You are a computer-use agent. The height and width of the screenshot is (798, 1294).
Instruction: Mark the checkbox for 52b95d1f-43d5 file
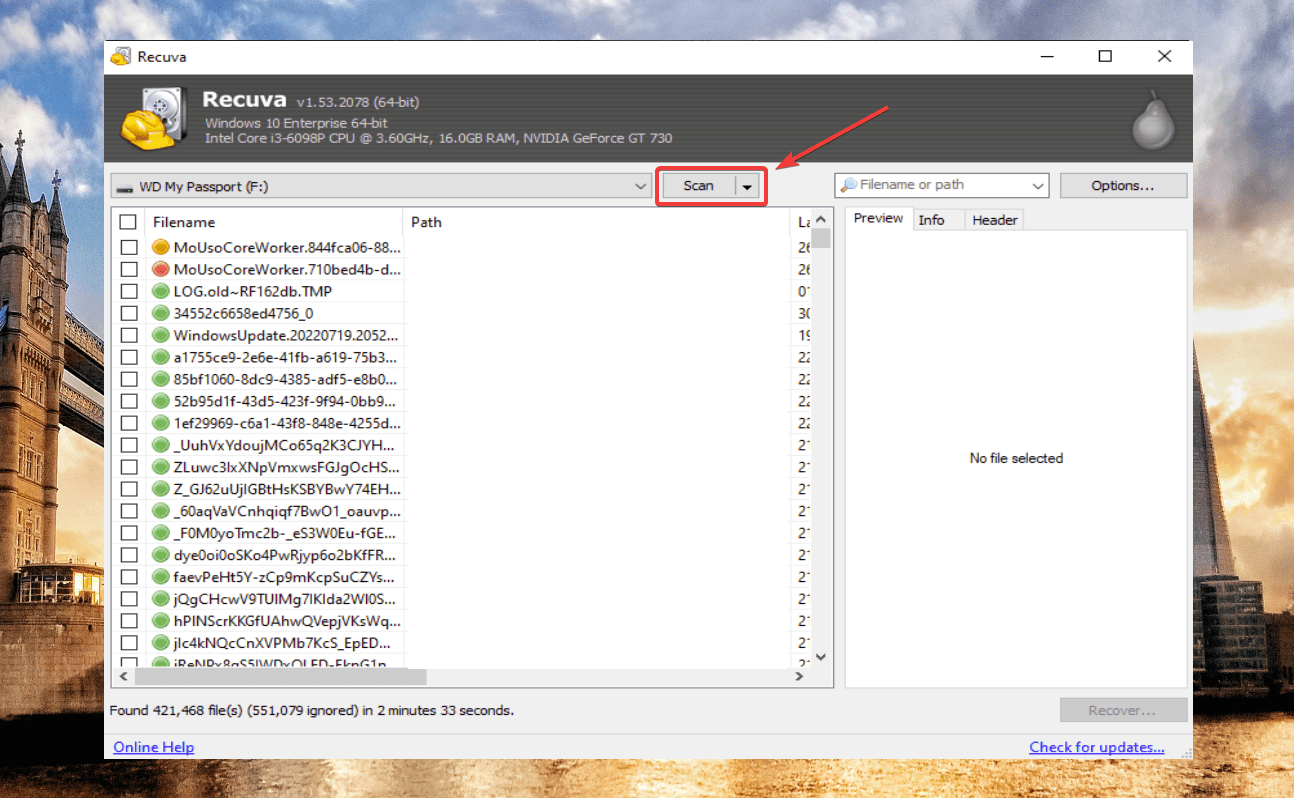click(x=128, y=401)
